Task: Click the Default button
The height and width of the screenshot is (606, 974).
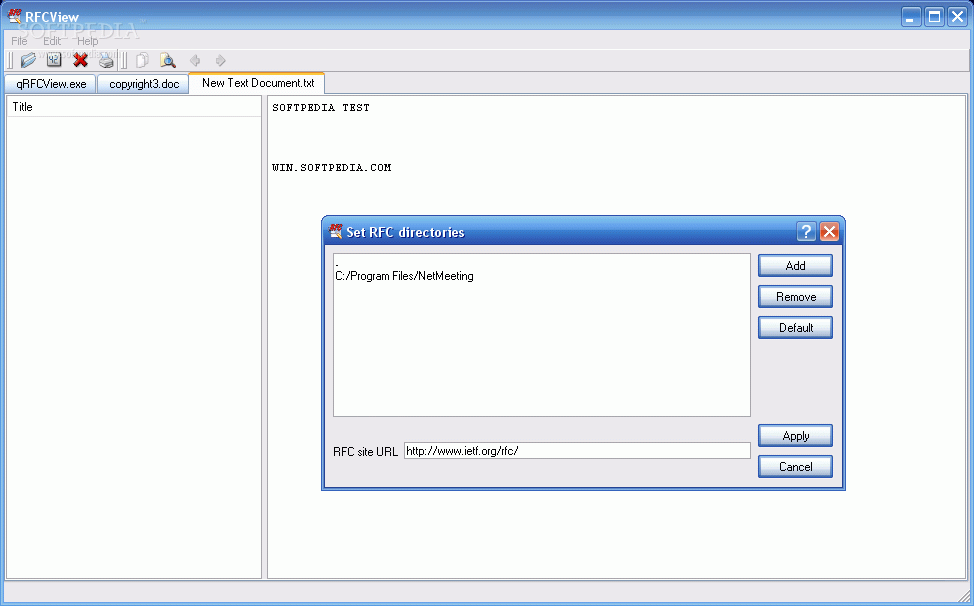Action: click(x=795, y=328)
